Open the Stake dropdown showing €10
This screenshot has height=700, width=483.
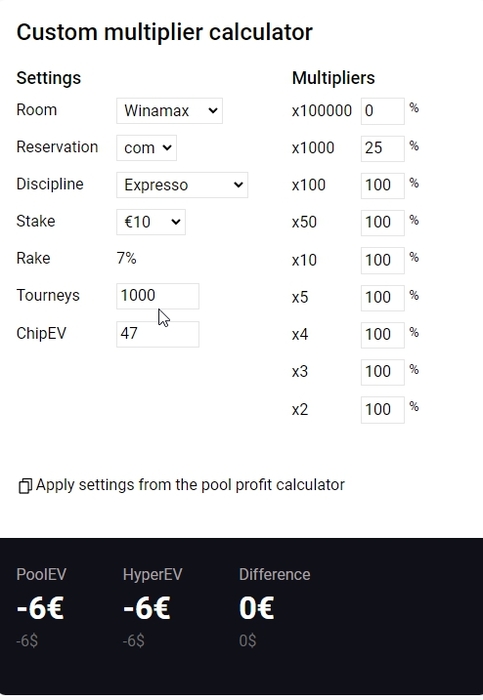[x=151, y=222]
